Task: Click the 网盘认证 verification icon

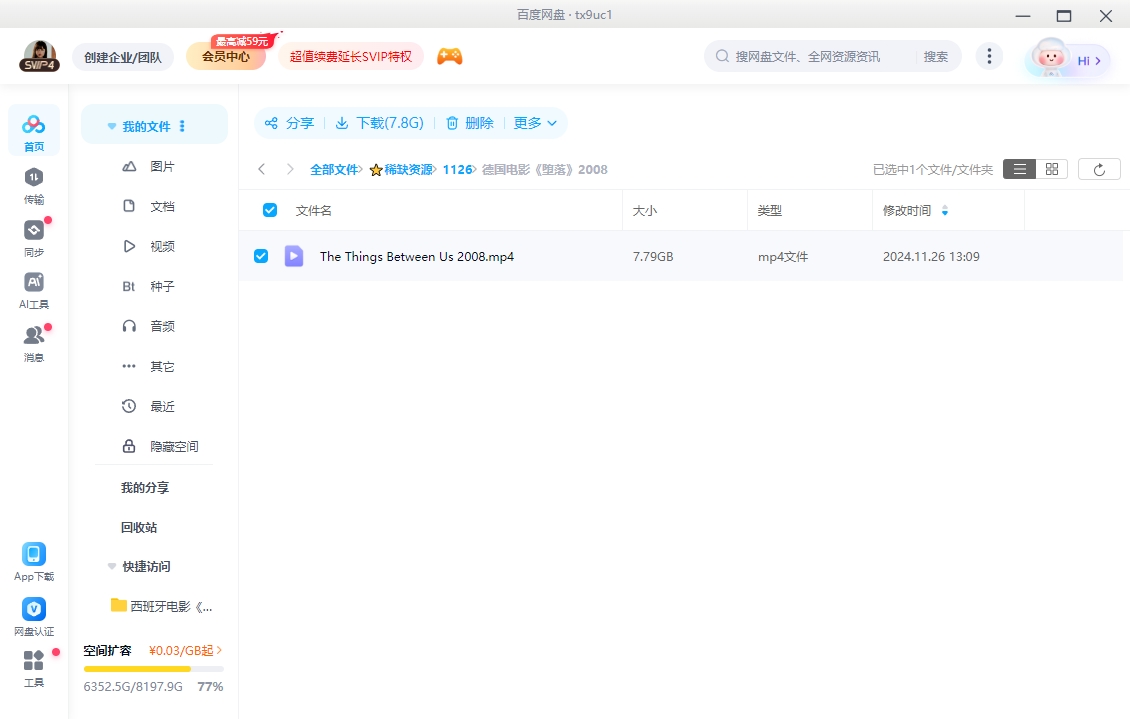Action: [34, 609]
